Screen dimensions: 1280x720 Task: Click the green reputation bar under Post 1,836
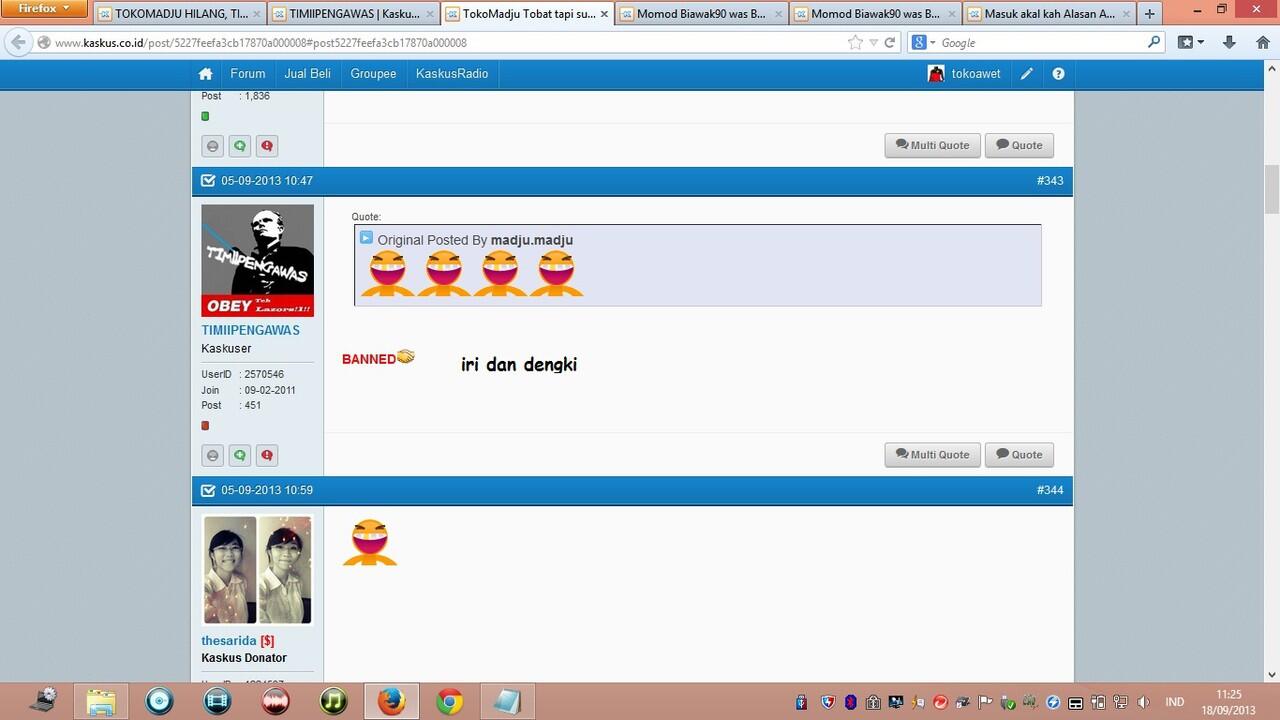(205, 116)
